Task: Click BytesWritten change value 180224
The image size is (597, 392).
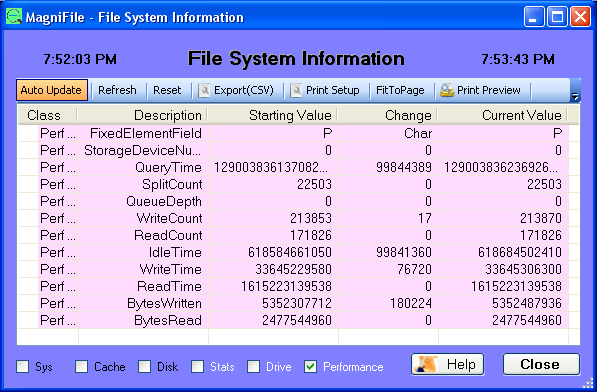Action: coord(411,303)
